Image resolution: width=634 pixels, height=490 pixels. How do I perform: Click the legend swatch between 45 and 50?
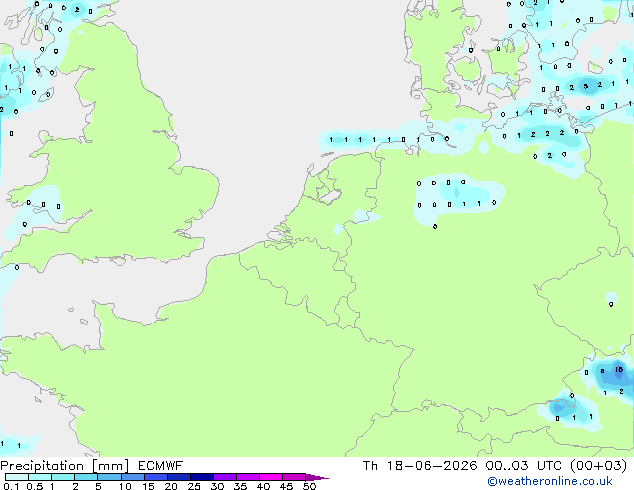click(x=294, y=477)
